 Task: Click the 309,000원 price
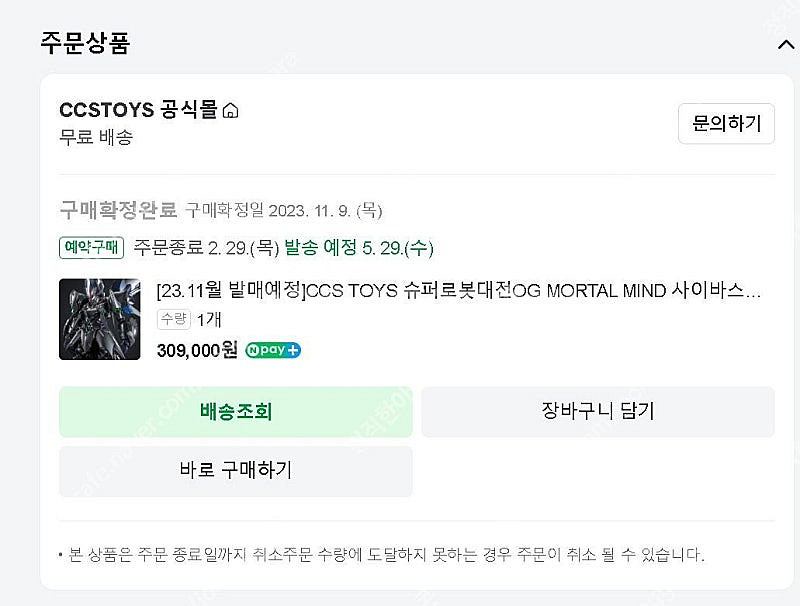pyautogui.click(x=197, y=350)
